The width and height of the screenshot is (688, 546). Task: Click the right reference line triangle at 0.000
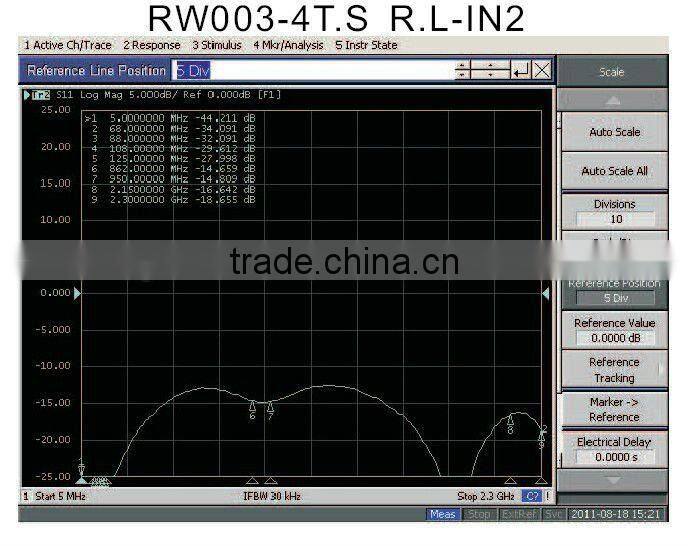546,293
